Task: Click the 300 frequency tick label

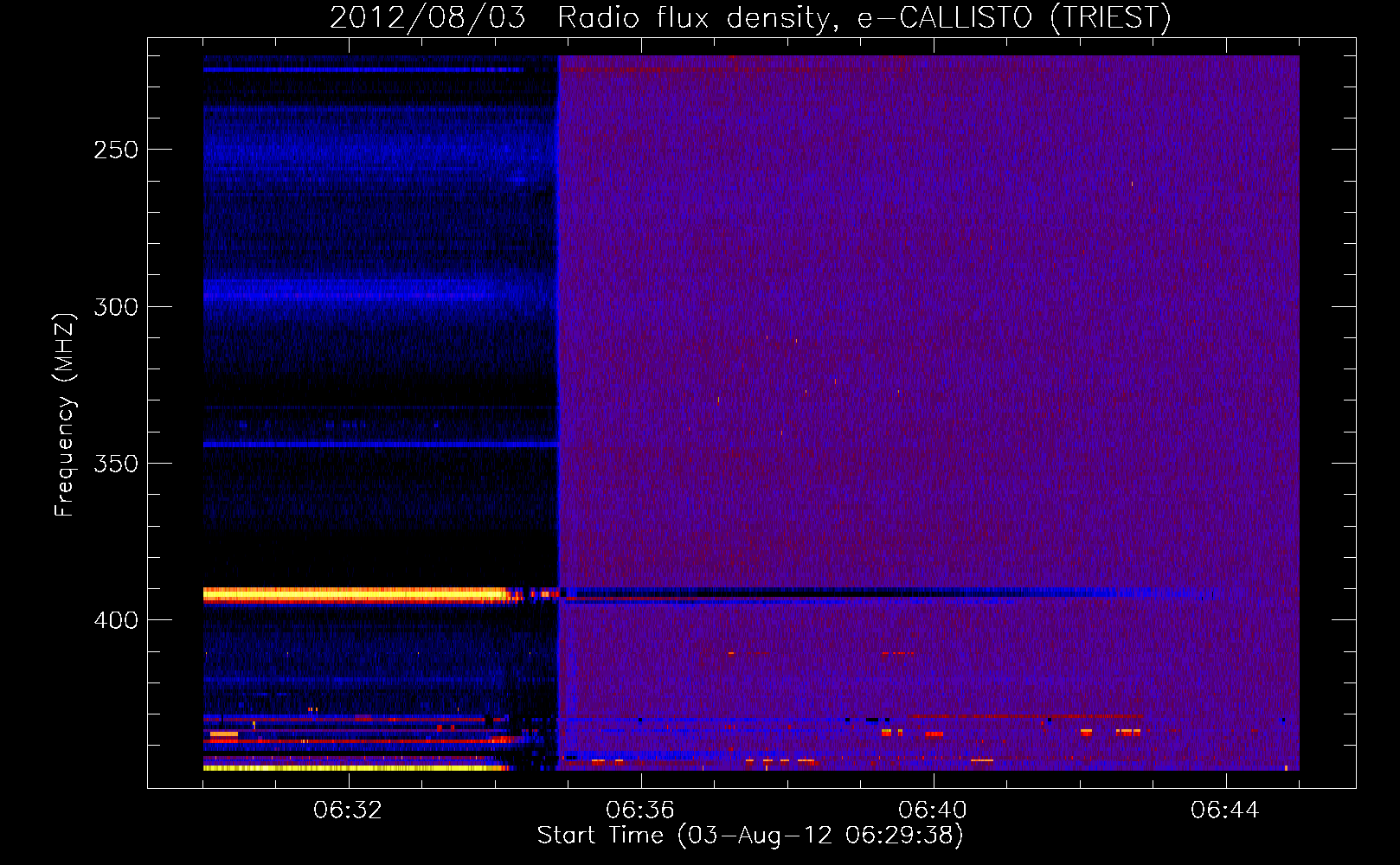Action: (x=116, y=307)
